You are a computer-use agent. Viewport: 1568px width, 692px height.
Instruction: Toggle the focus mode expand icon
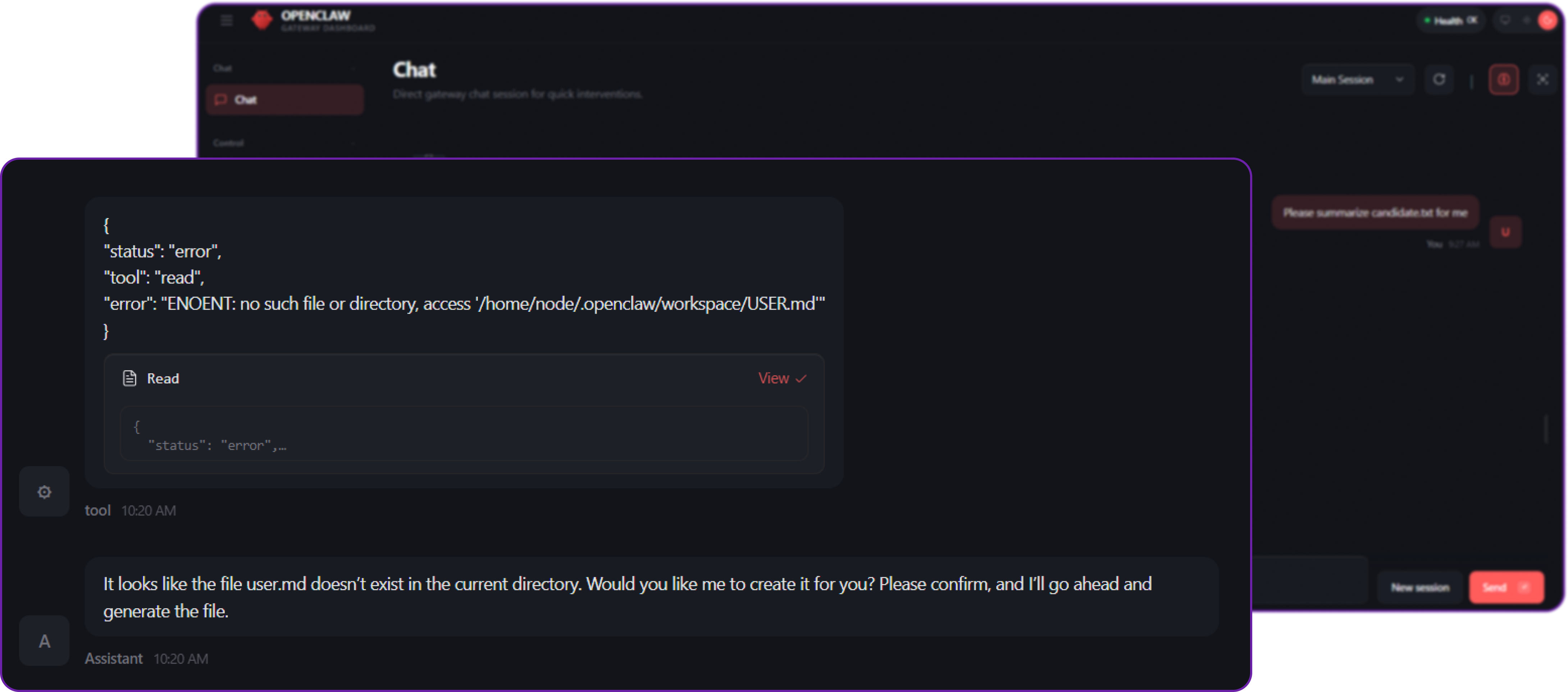pos(1542,80)
